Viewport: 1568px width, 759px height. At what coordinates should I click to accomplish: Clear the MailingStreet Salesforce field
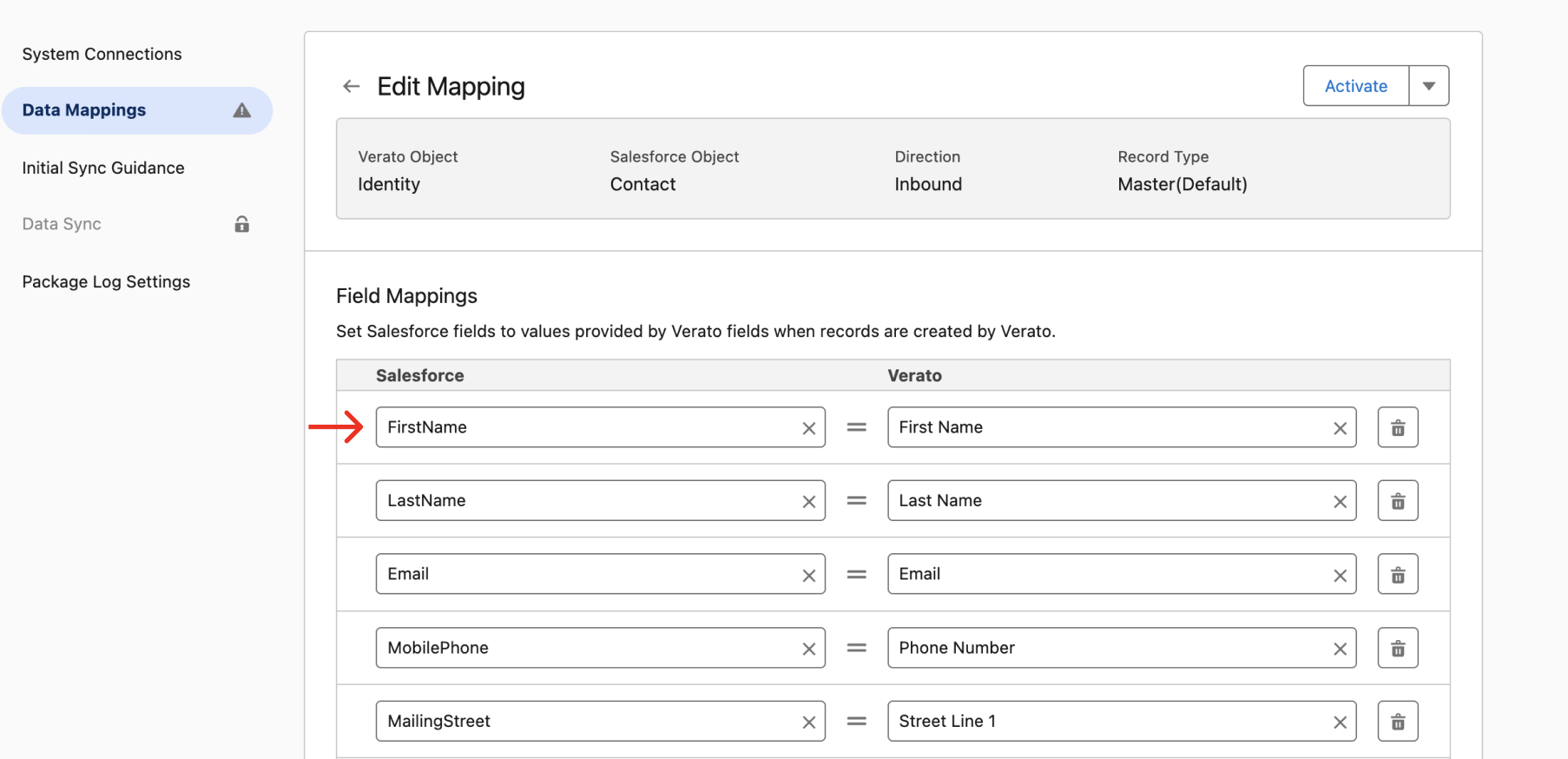(808, 722)
